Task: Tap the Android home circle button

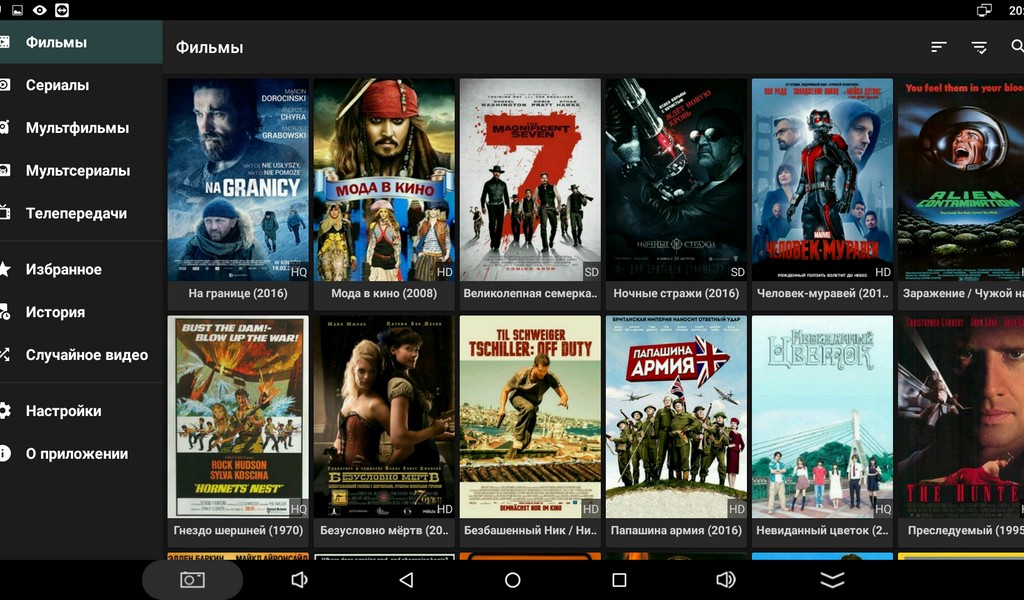Action: (x=512, y=580)
